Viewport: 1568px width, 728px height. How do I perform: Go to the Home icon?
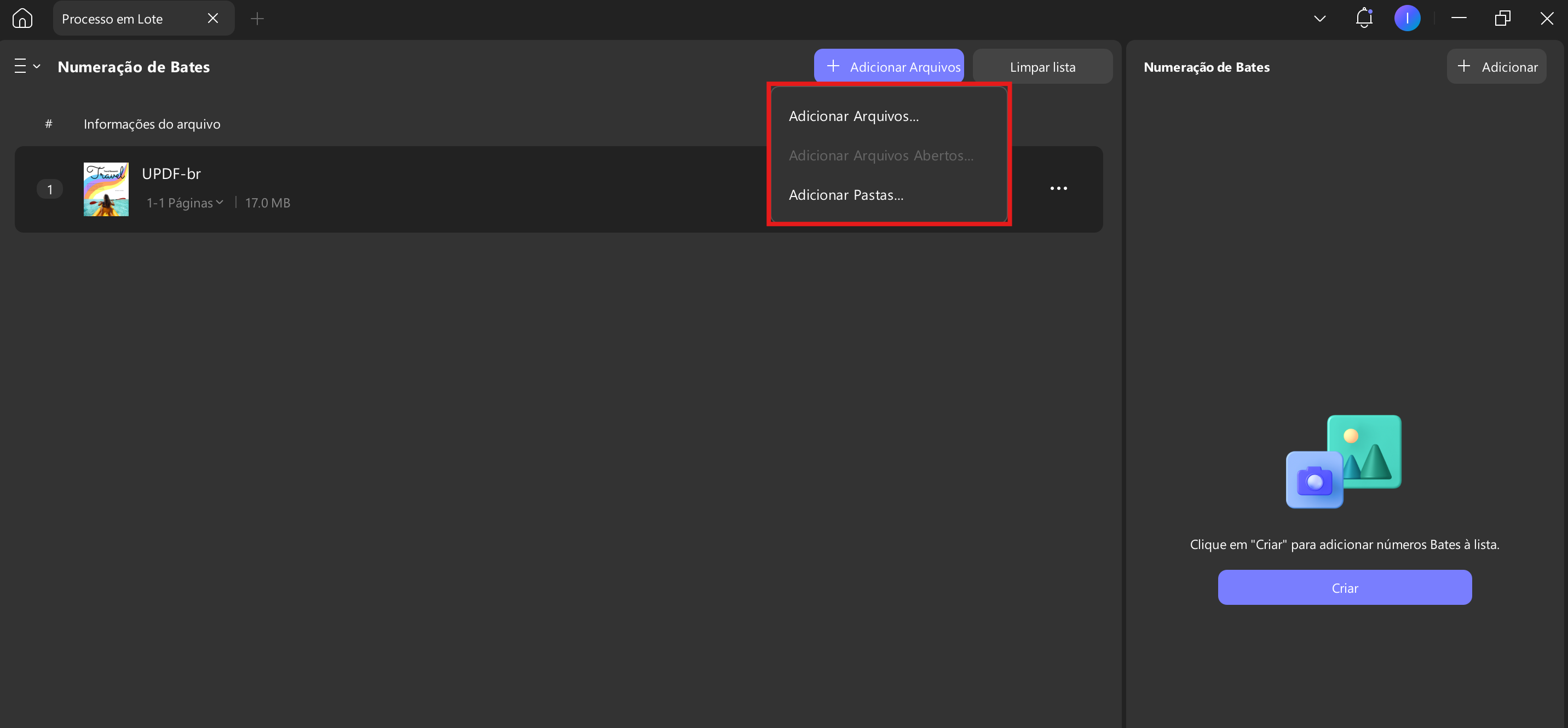coord(22,18)
